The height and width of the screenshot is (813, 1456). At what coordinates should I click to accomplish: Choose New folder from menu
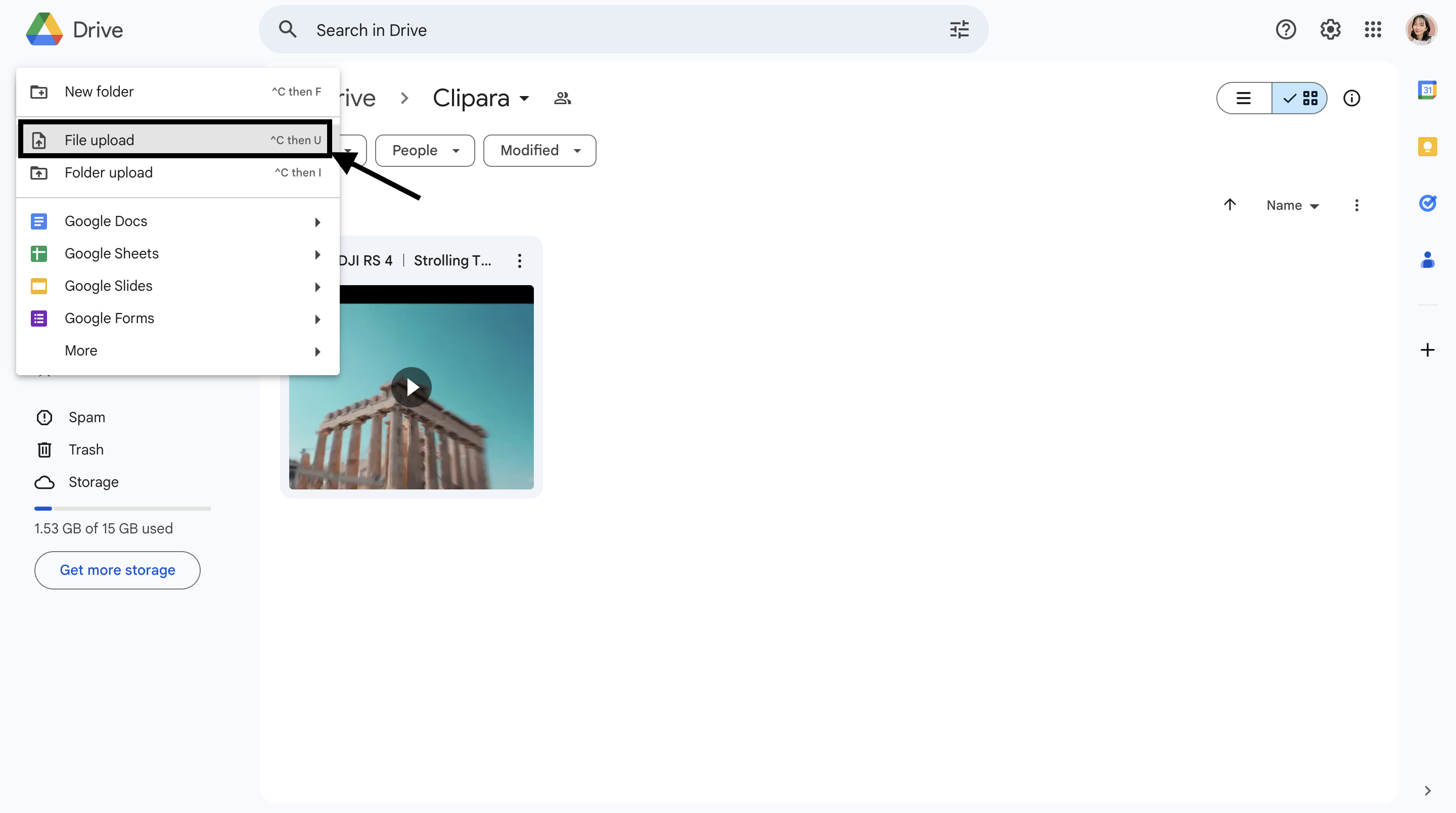[x=177, y=92]
